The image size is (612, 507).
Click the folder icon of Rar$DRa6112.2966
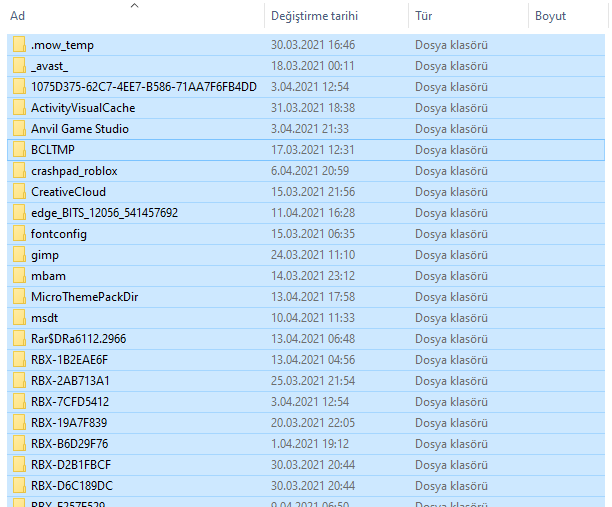[x=19, y=339]
